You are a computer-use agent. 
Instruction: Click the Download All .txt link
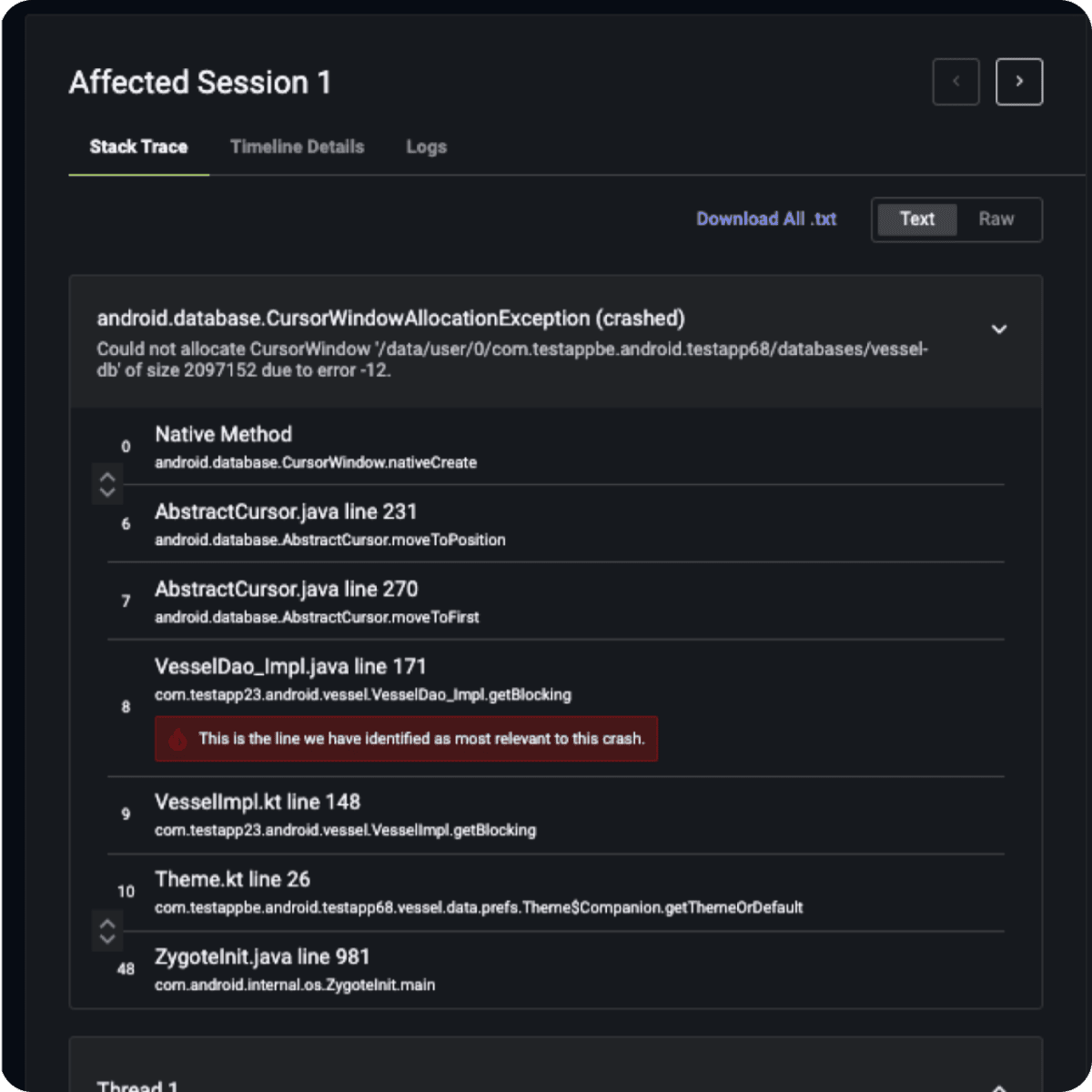point(766,219)
